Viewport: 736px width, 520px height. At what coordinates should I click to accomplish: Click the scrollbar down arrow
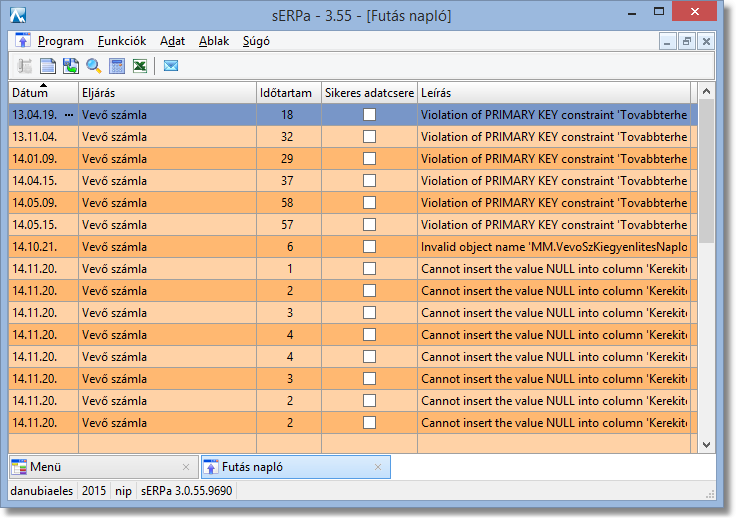(706, 445)
